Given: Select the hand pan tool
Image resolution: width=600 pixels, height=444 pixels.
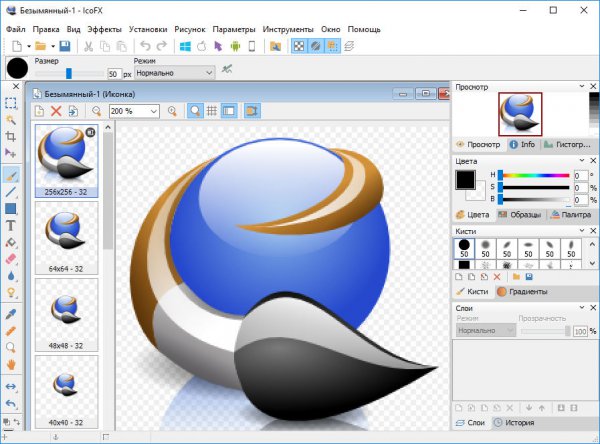Looking at the screenshot, I should click(x=11, y=365).
